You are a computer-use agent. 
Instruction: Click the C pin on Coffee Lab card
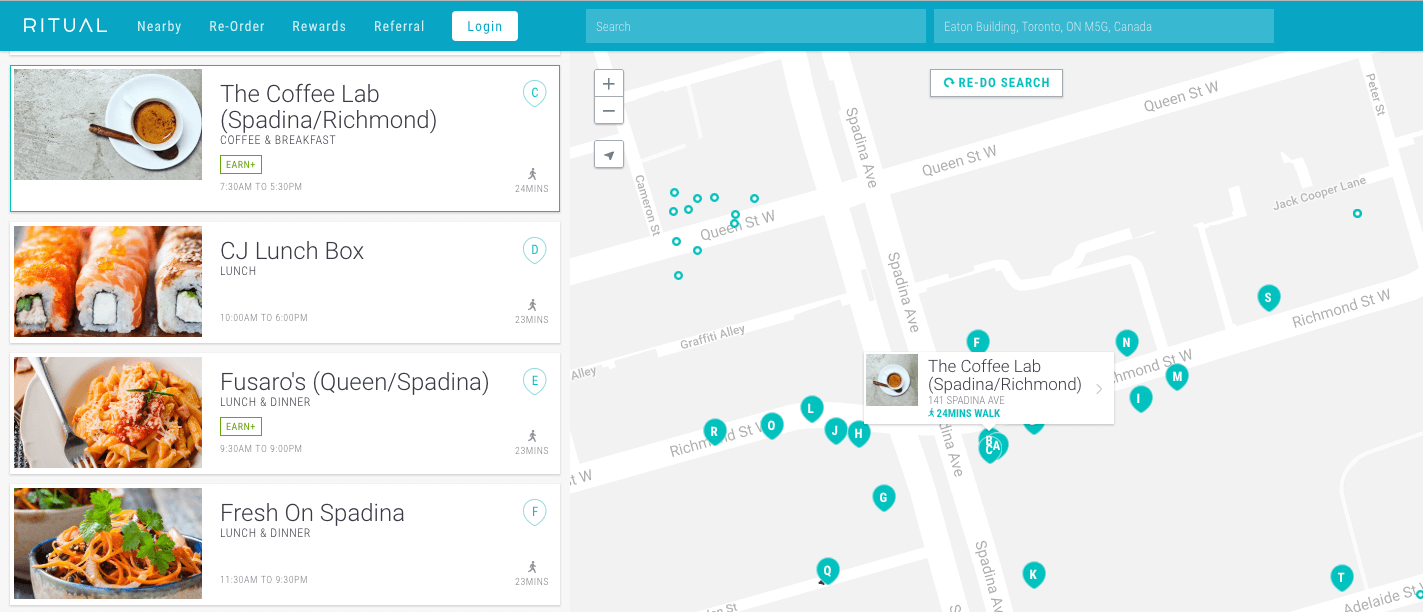[535, 94]
